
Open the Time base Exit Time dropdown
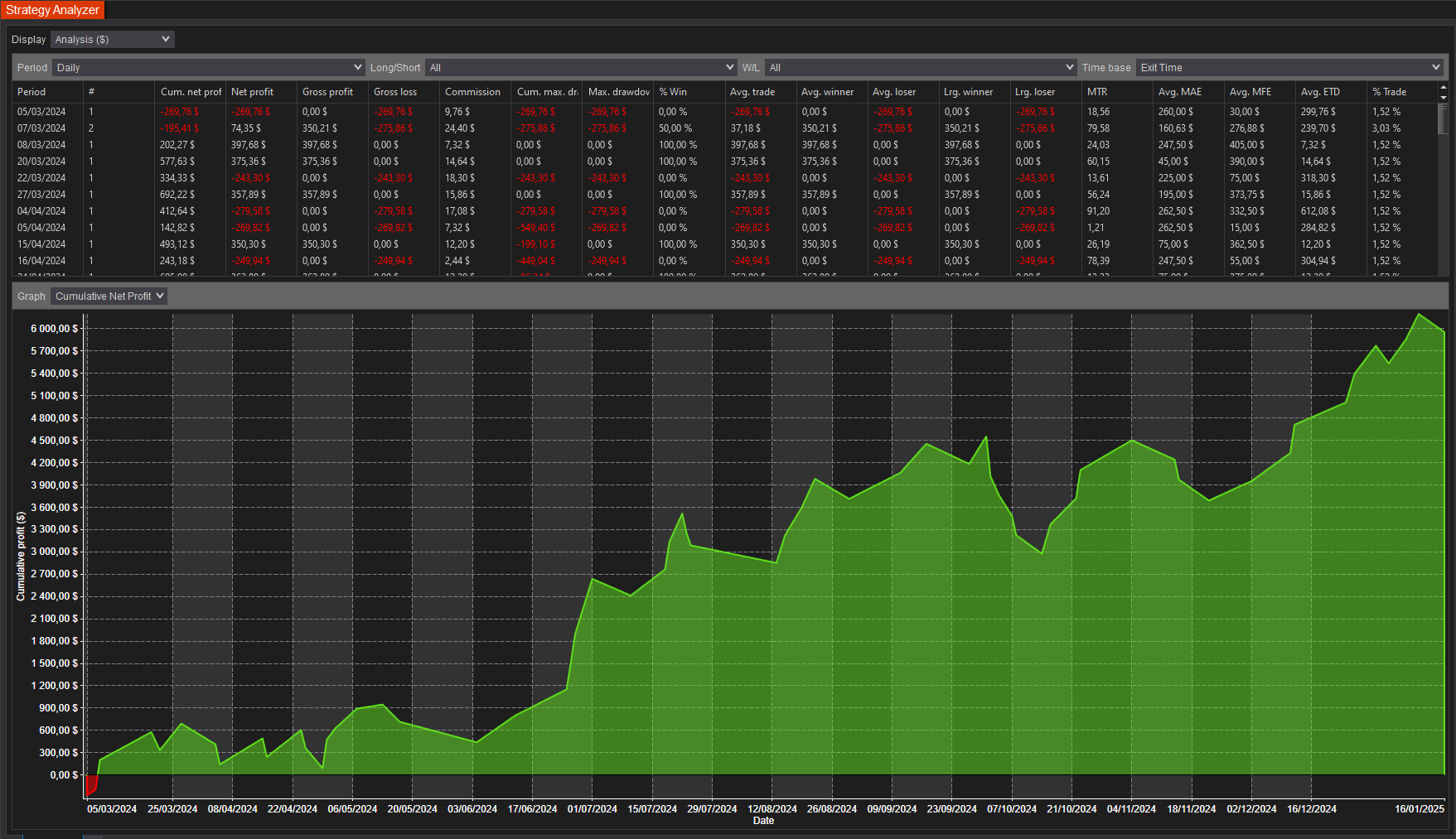coord(1289,67)
